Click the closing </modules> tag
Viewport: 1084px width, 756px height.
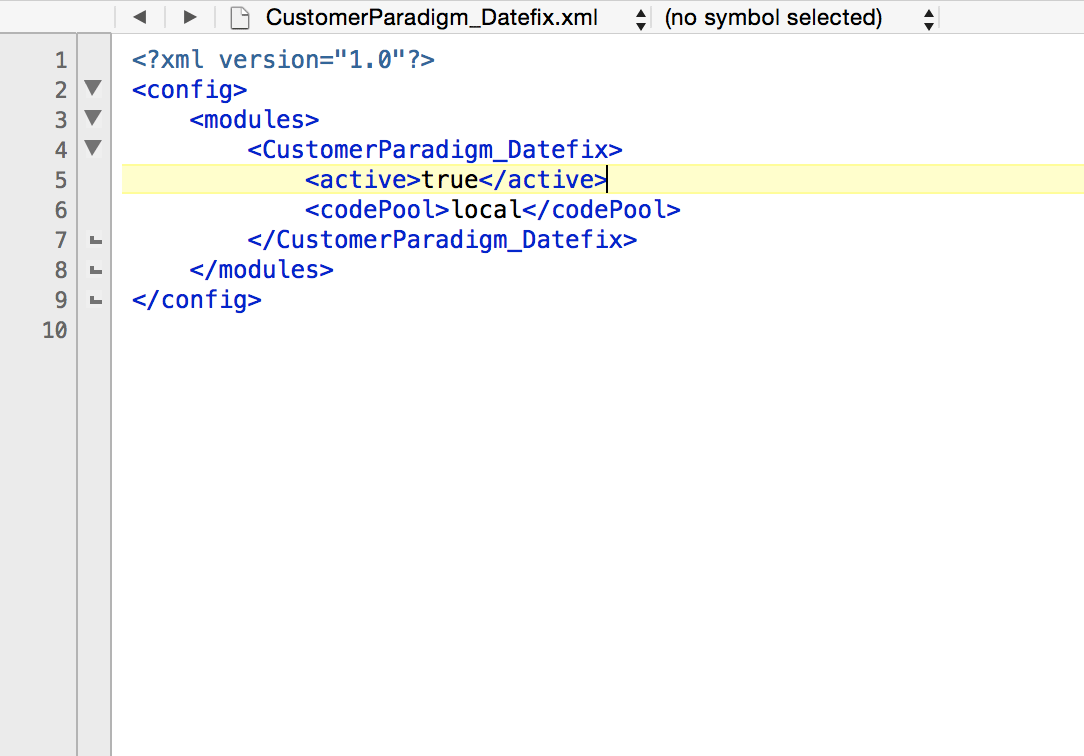[261, 270]
